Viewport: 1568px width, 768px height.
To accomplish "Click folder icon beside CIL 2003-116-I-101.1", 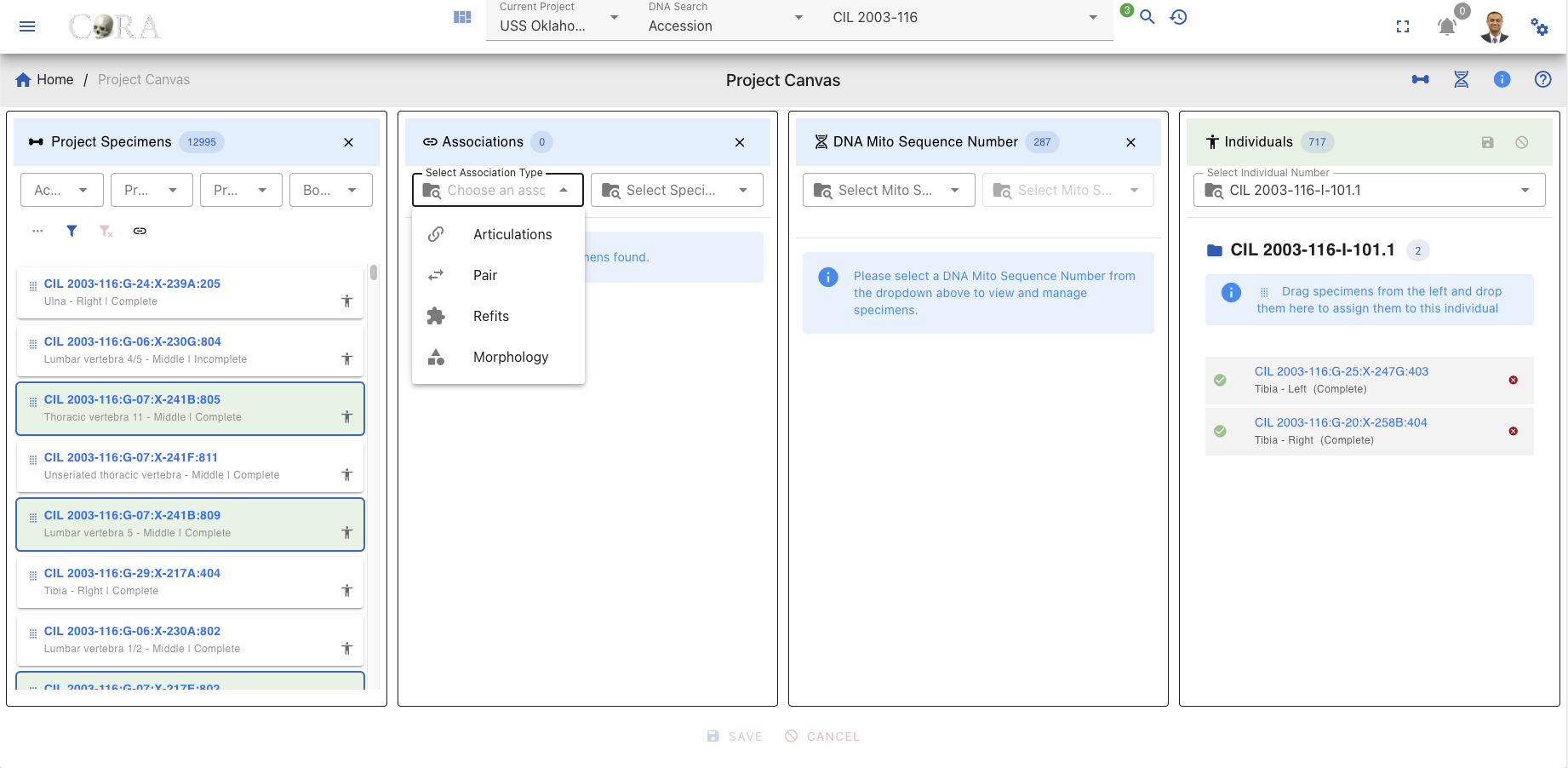I will tap(1215, 250).
